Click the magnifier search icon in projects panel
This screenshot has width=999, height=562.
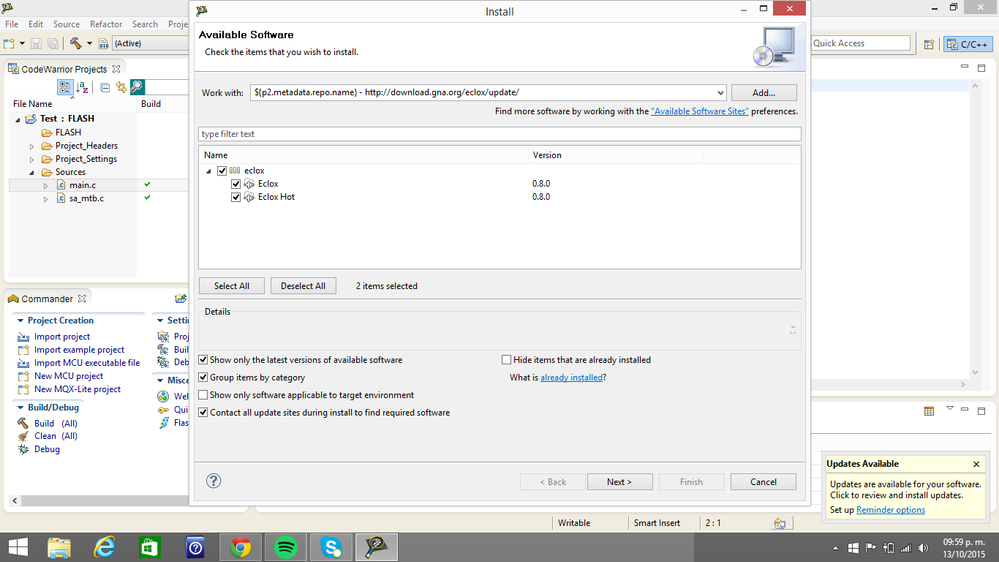pos(137,87)
